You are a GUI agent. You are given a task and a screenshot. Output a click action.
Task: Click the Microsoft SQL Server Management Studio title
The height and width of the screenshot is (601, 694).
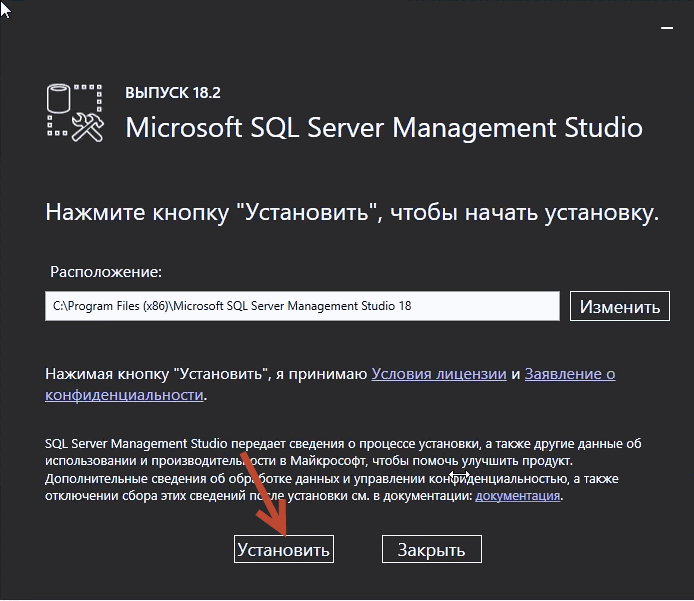(384, 128)
